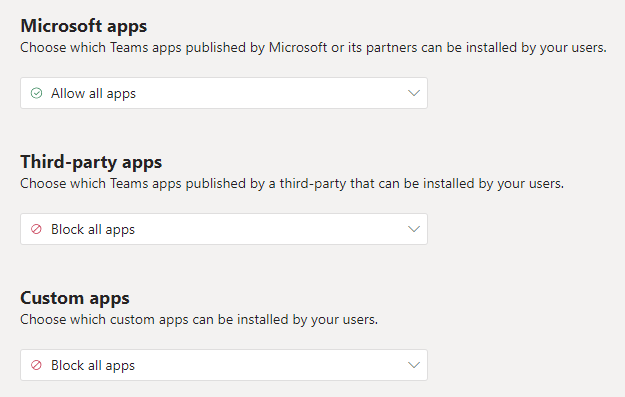Click the 'Choose which custom apps' description
This screenshot has height=397, width=625.
pos(199,320)
